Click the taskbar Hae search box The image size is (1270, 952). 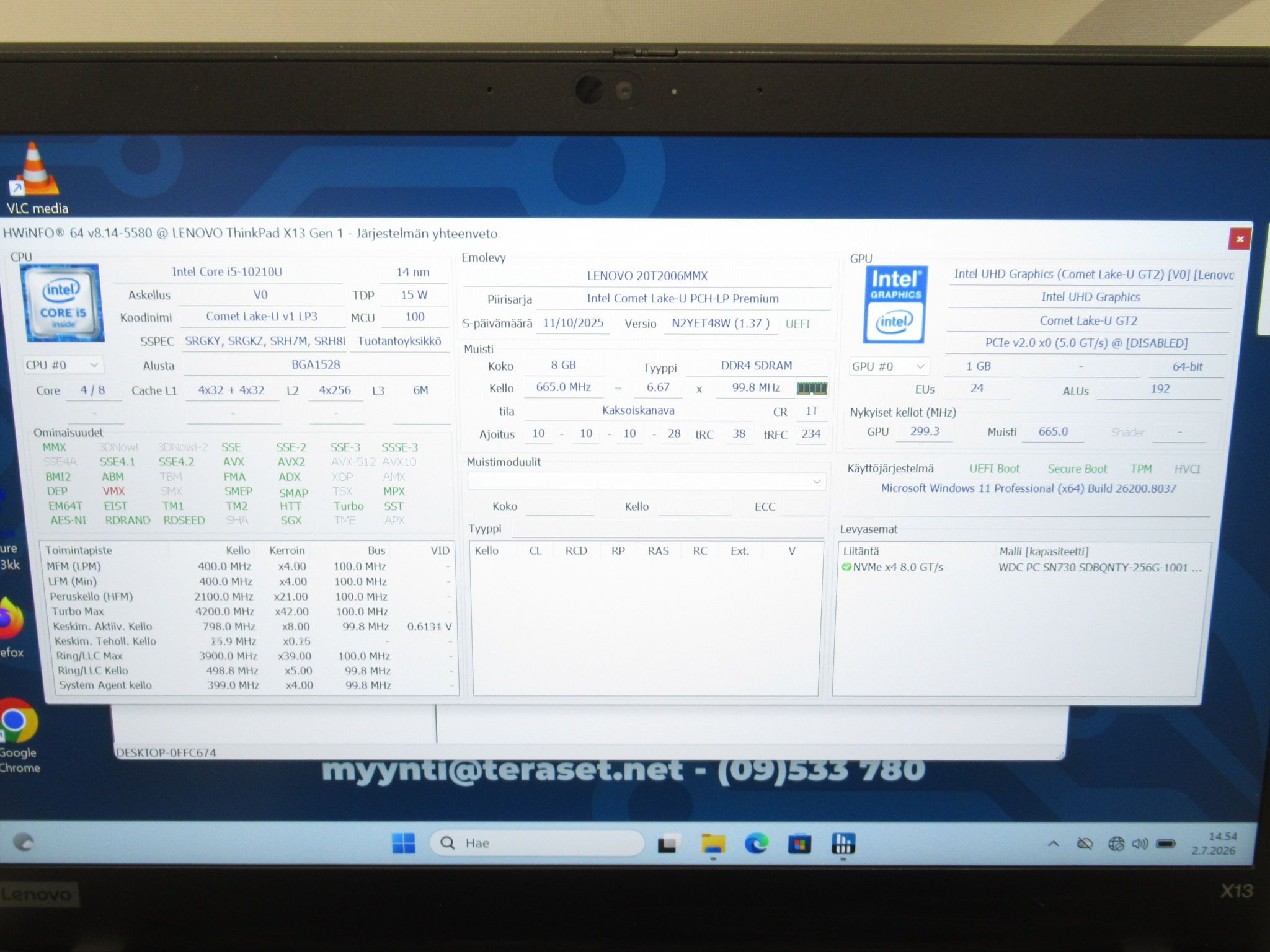537,843
